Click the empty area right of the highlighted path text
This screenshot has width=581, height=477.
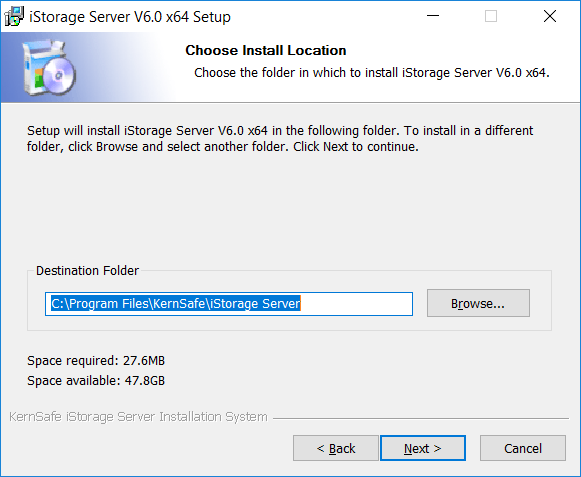(x=356, y=304)
